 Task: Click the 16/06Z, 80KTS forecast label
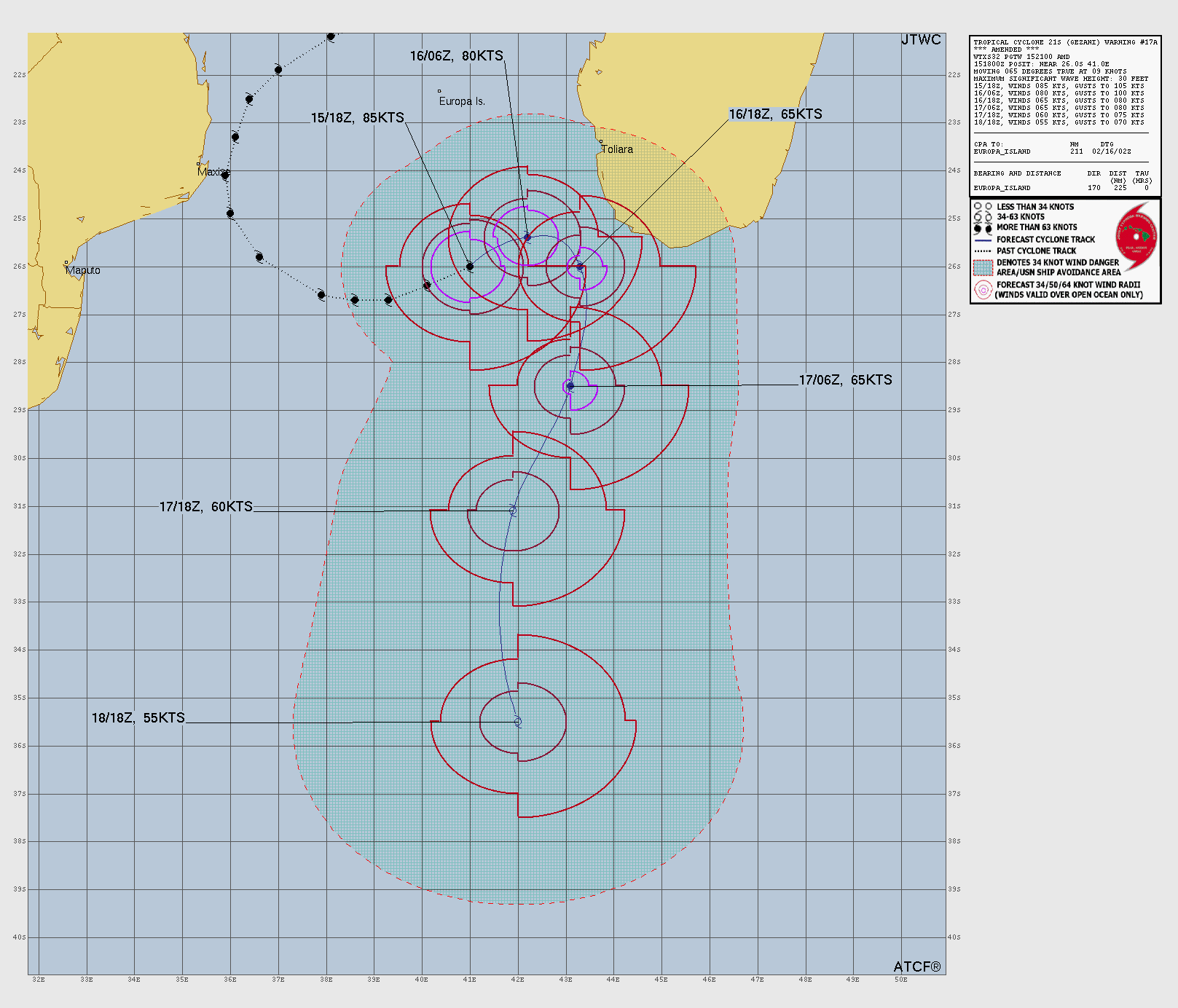(456, 56)
